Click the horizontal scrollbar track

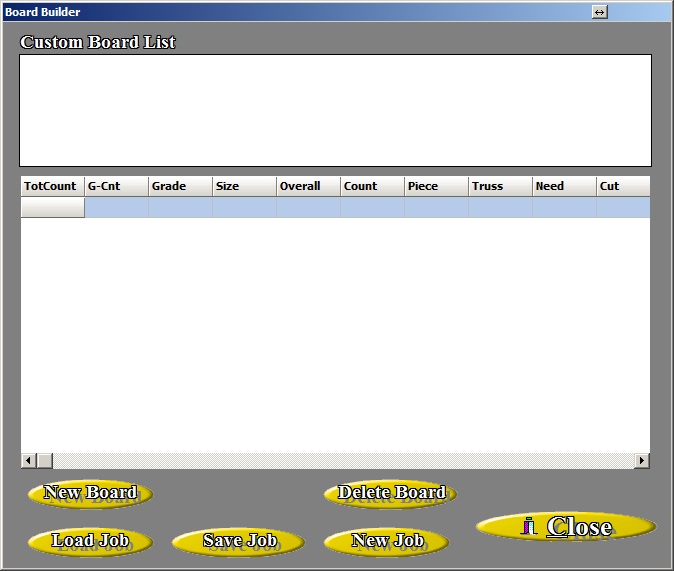340,461
